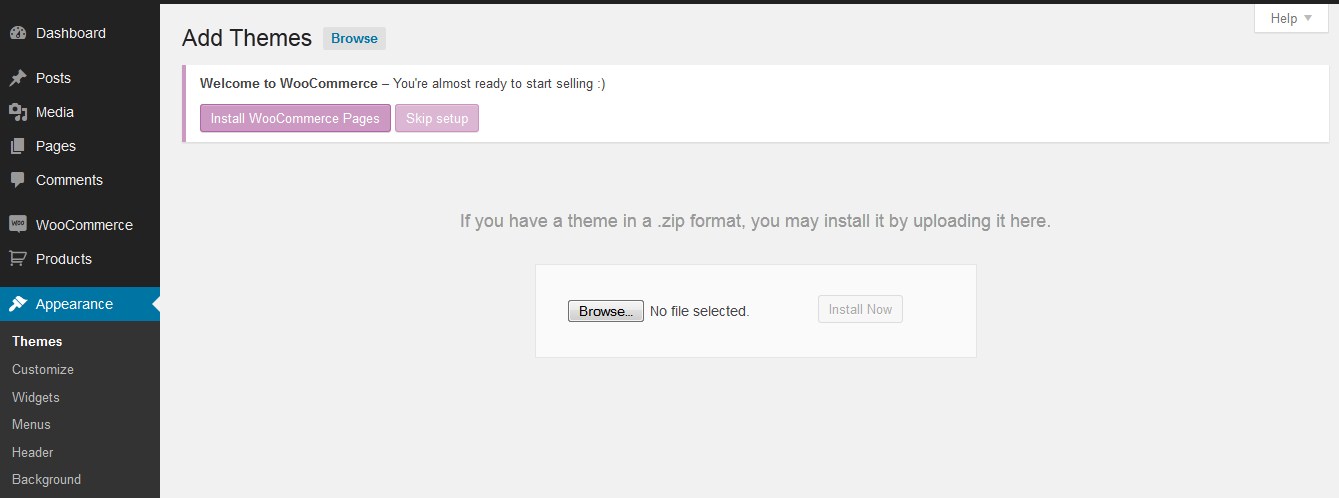The width and height of the screenshot is (1339, 498).
Task: Select the Appearance menu item
Action: [80, 304]
